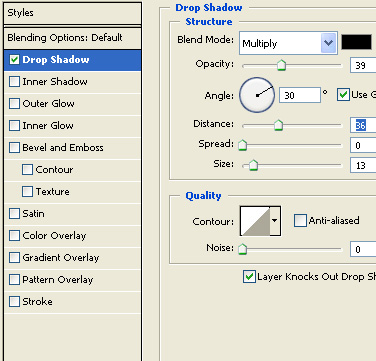
Task: Click the Spread value field
Action: click(x=363, y=145)
